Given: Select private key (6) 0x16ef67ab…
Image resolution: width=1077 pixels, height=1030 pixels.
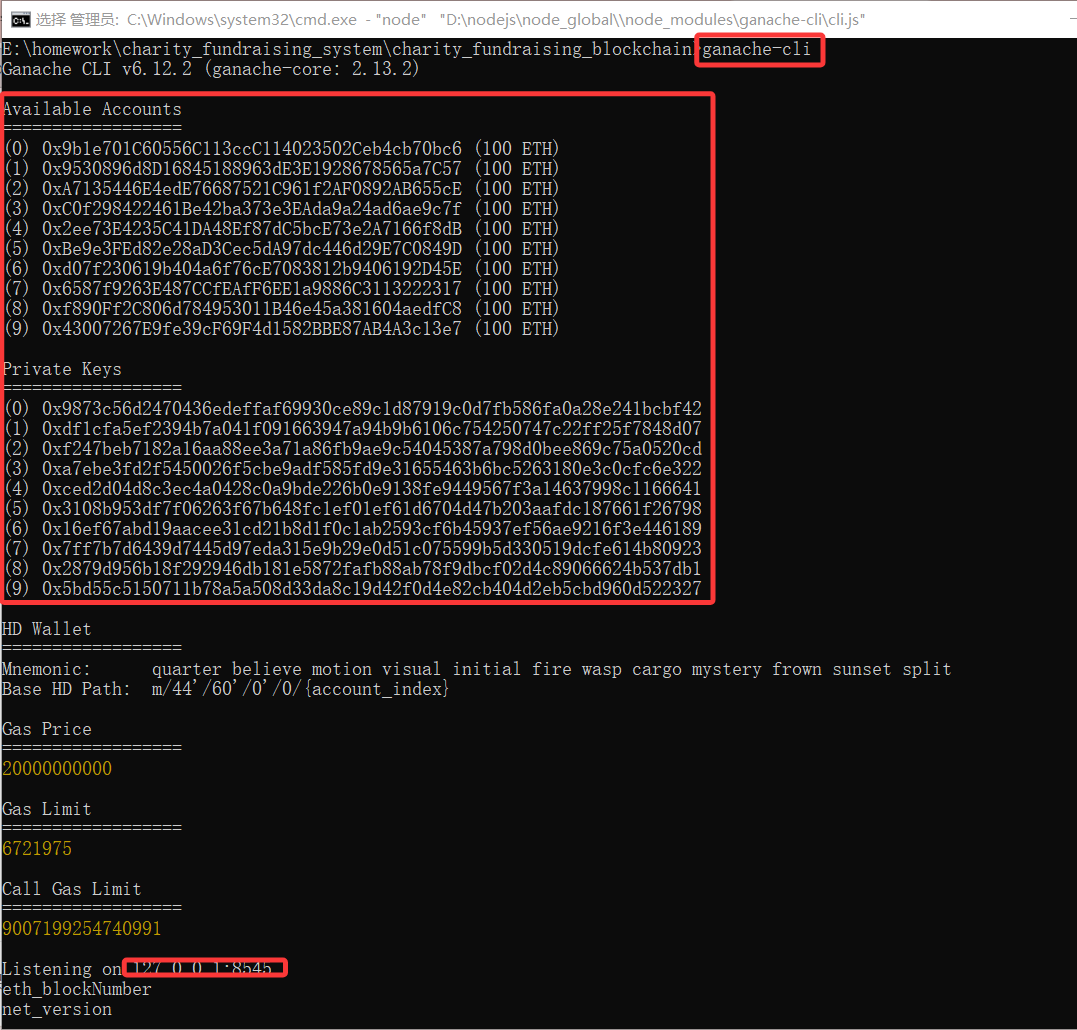Looking at the screenshot, I should coord(372,529).
